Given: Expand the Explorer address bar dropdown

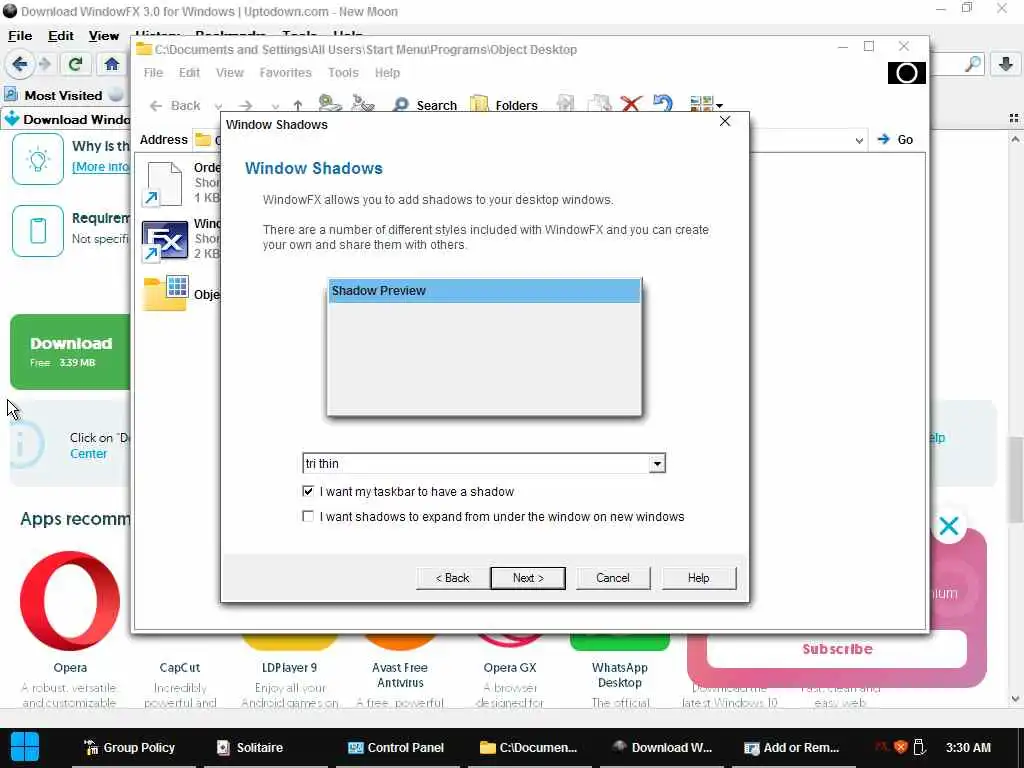Looking at the screenshot, I should [x=859, y=140].
